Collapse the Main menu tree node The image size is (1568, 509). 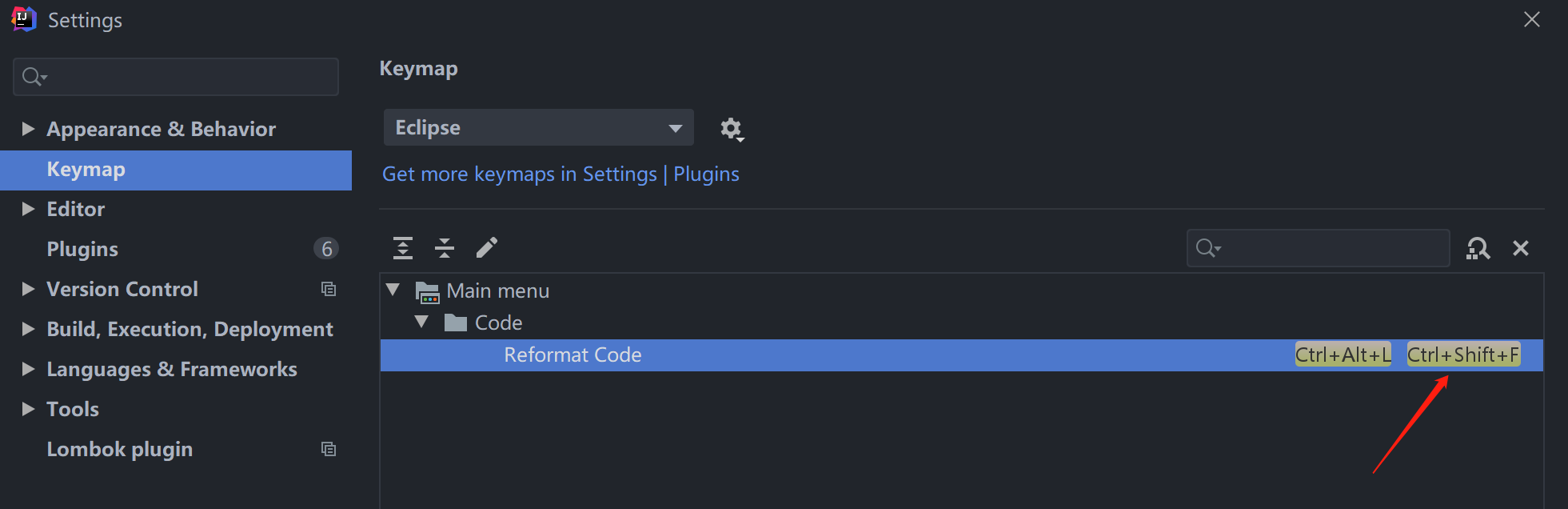(x=393, y=291)
